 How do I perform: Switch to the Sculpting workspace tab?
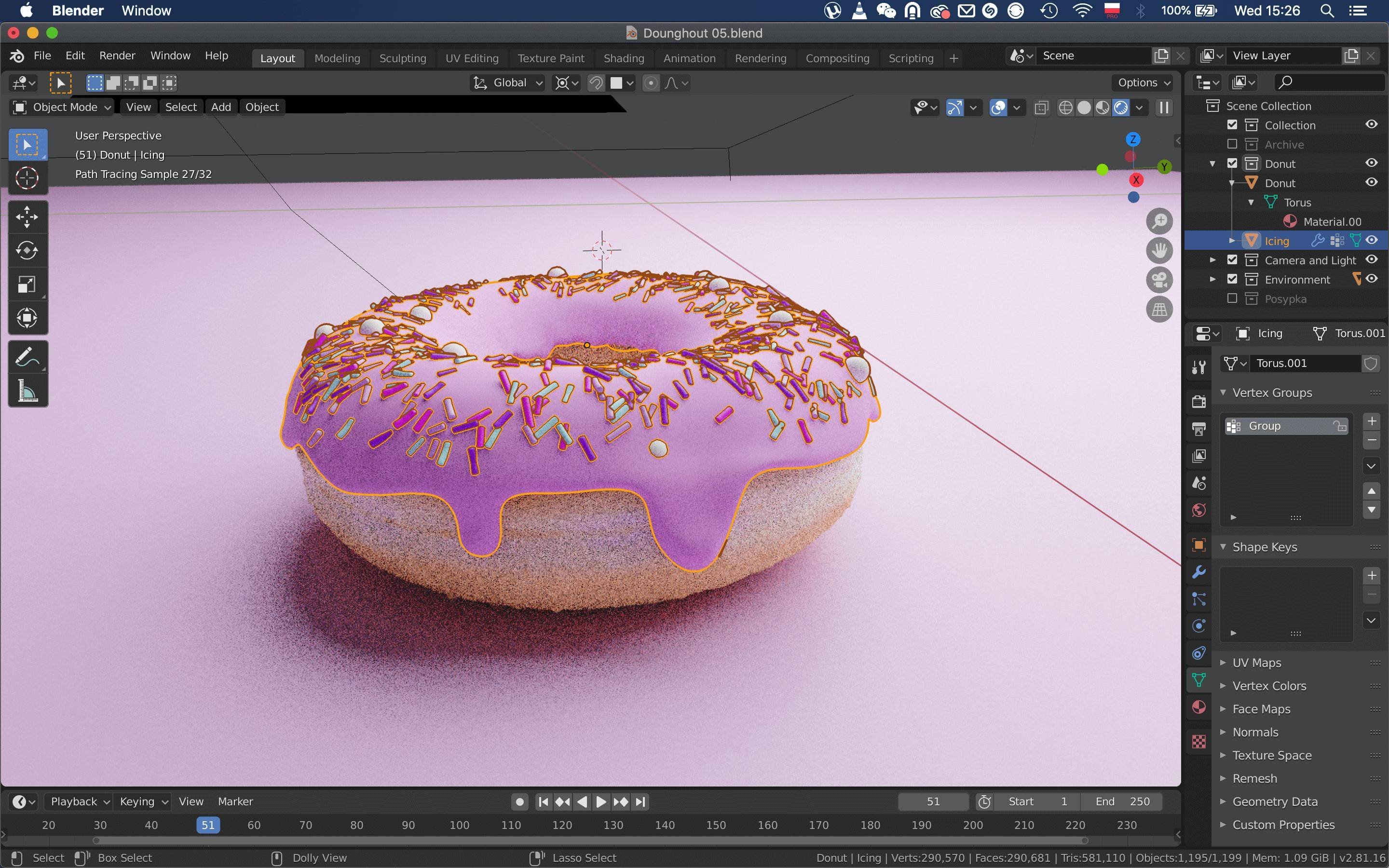click(402, 58)
